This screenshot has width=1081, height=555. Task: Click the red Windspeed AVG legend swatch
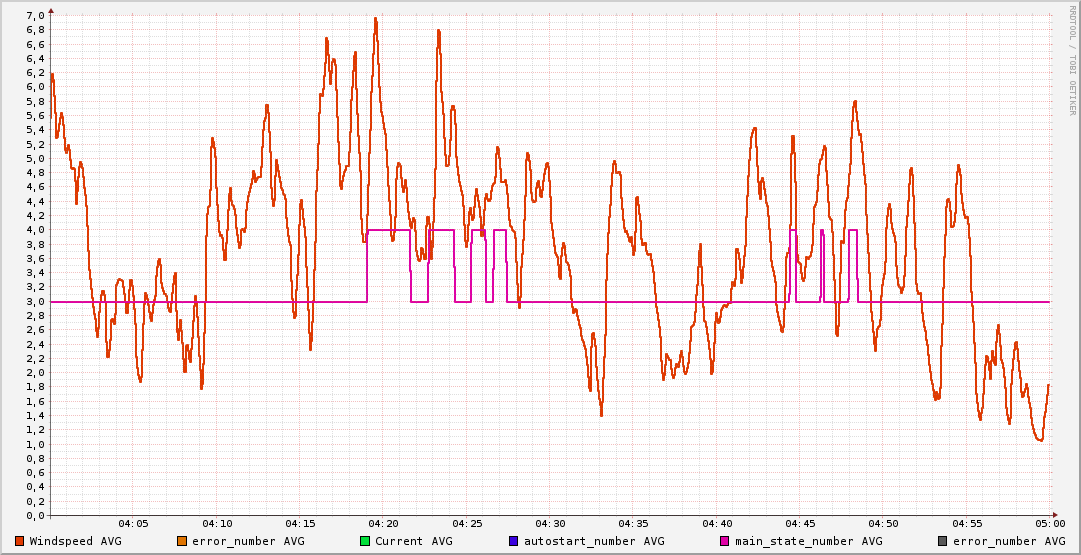pyautogui.click(x=19, y=541)
